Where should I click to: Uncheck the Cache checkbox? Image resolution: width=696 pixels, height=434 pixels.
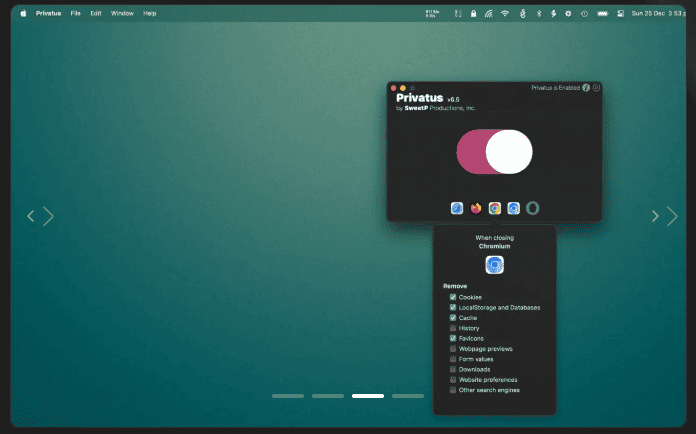453,318
